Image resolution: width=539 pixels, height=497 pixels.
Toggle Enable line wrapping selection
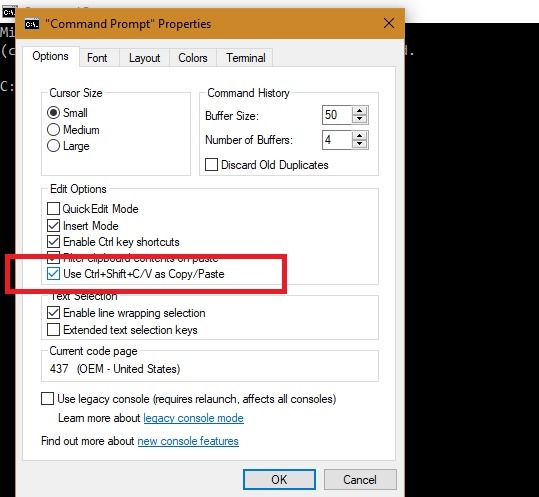[x=53, y=312]
